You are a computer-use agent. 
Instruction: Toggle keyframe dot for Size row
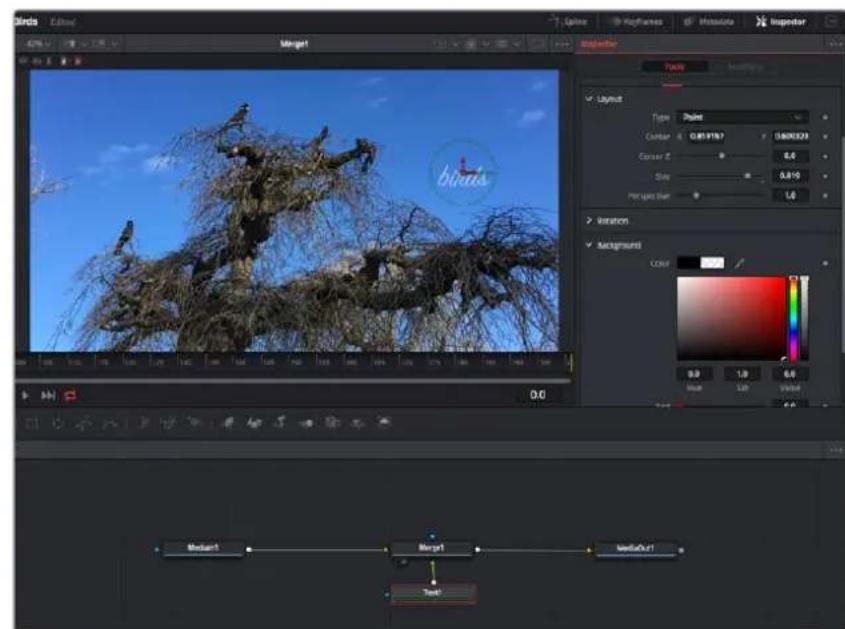(x=825, y=176)
